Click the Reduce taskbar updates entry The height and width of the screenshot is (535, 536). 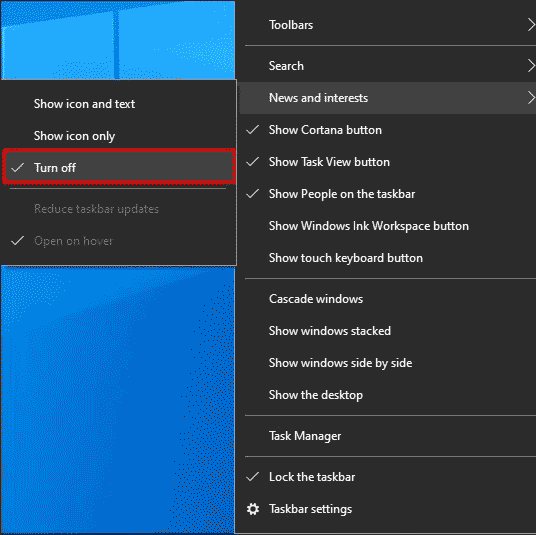coord(118,209)
